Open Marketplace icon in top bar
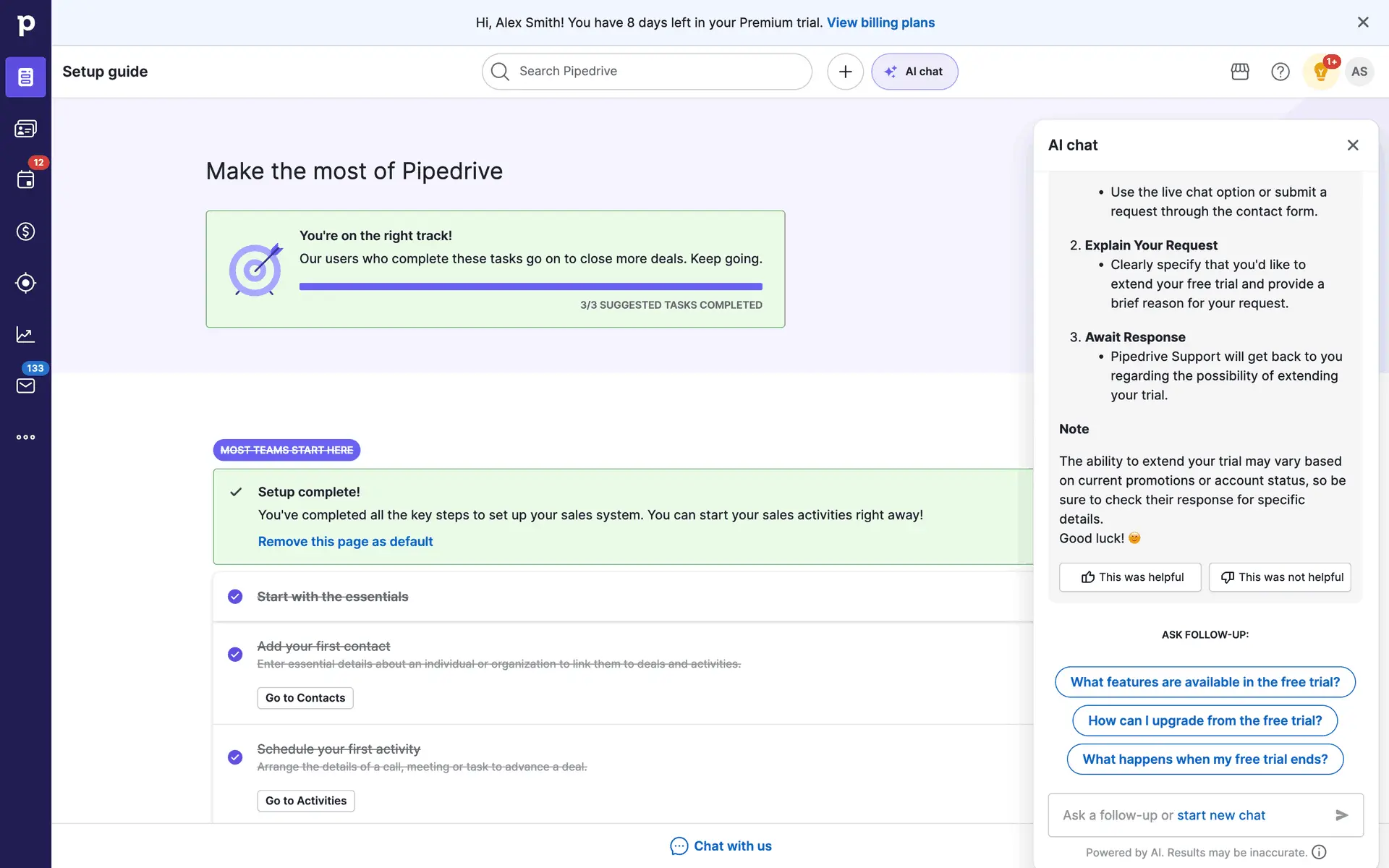This screenshot has width=1389, height=868. tap(1240, 72)
